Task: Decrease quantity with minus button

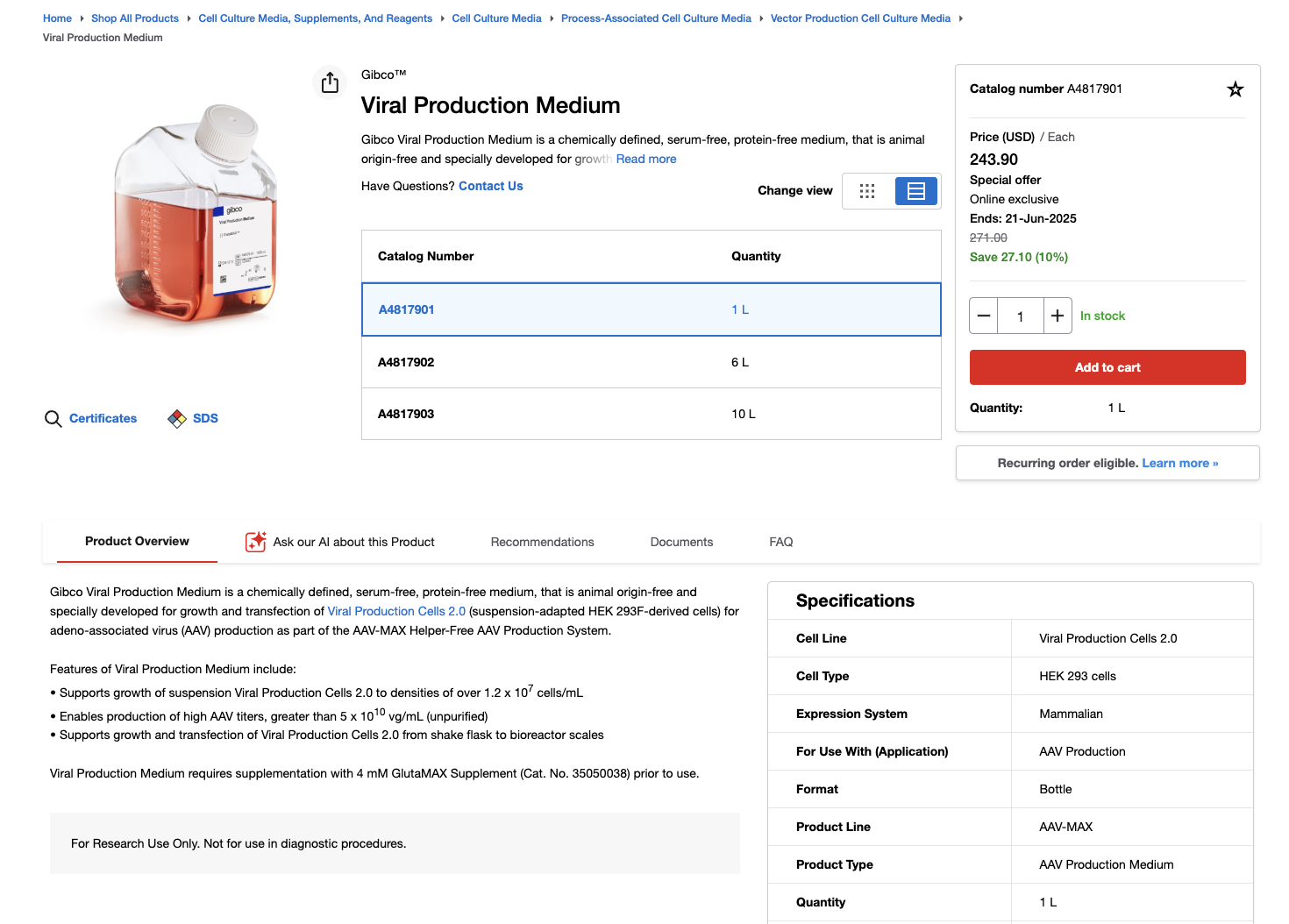Action: point(984,316)
